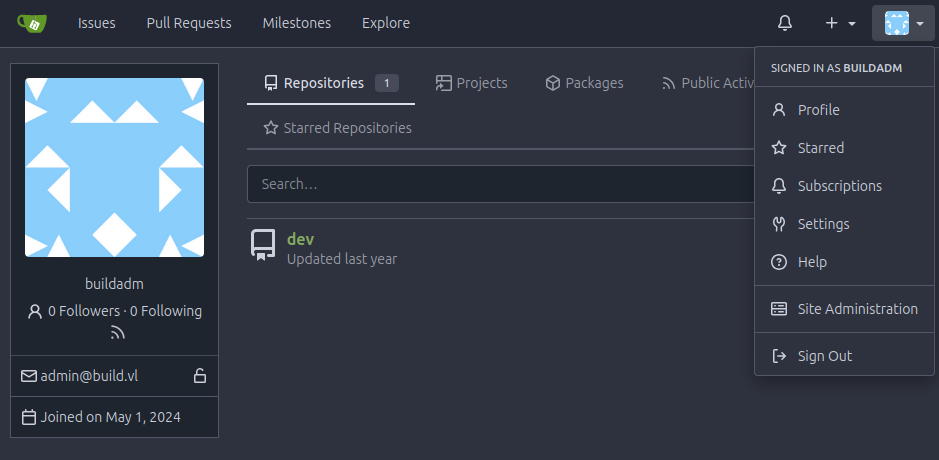Click the Gitea logo home icon
Image resolution: width=939 pixels, height=460 pixels.
point(32,23)
